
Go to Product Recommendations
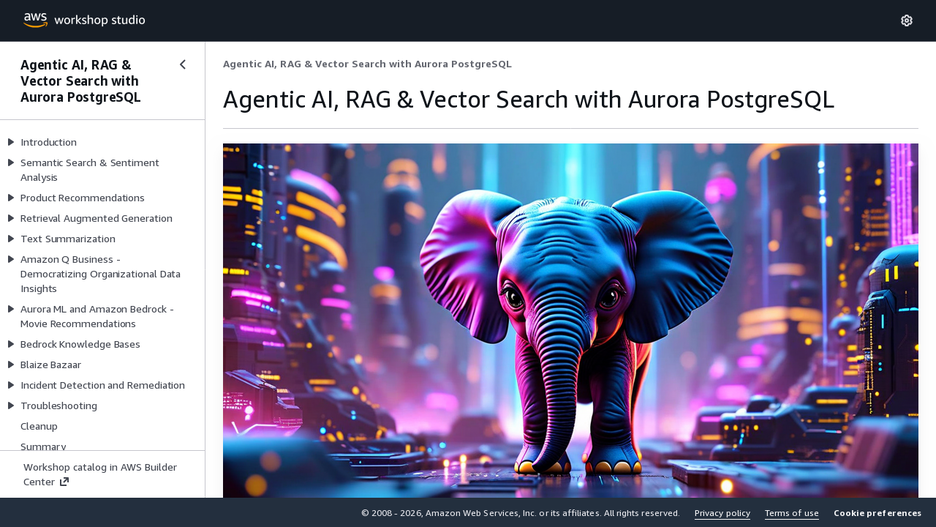82,198
